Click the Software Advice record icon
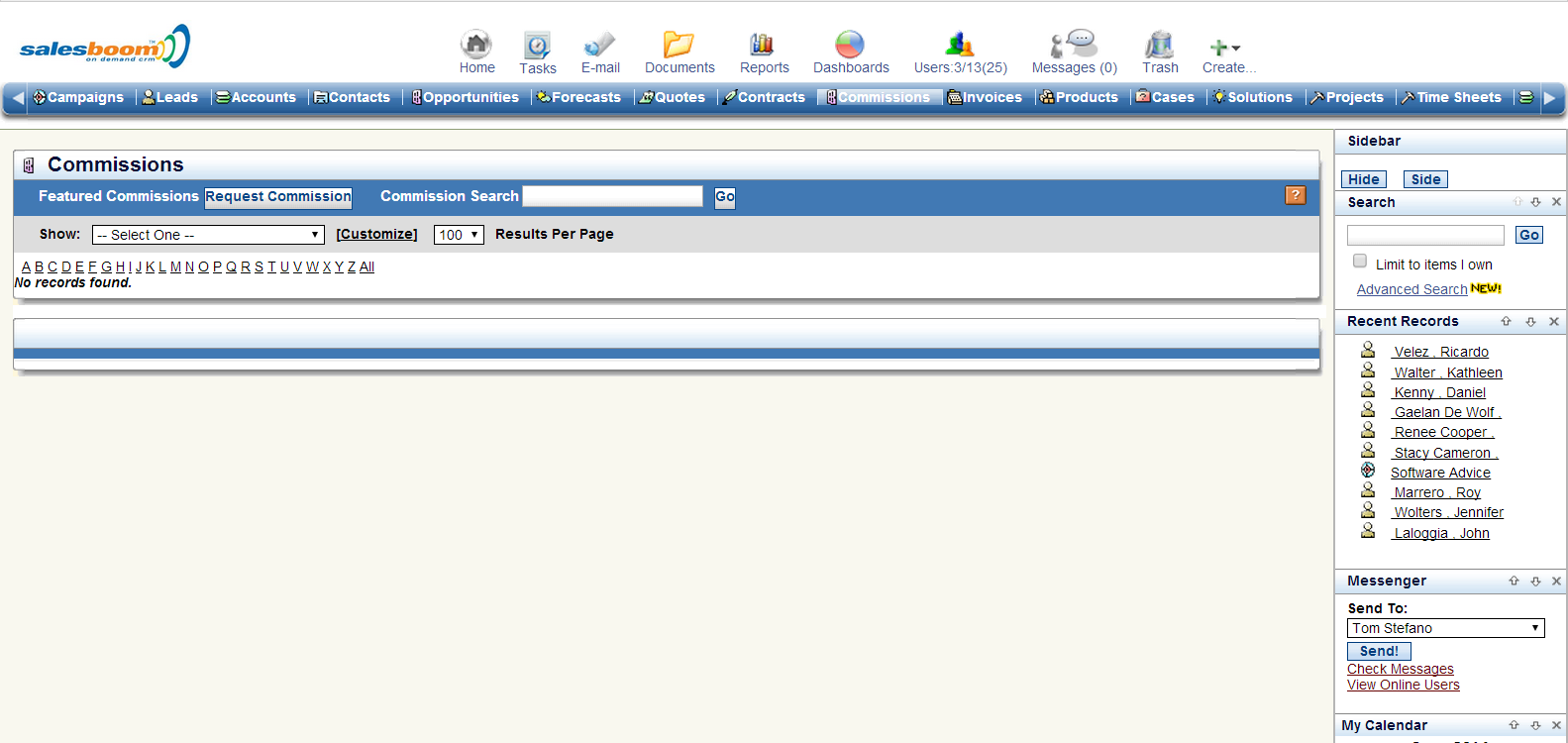This screenshot has height=743, width=1568. pyautogui.click(x=1368, y=471)
